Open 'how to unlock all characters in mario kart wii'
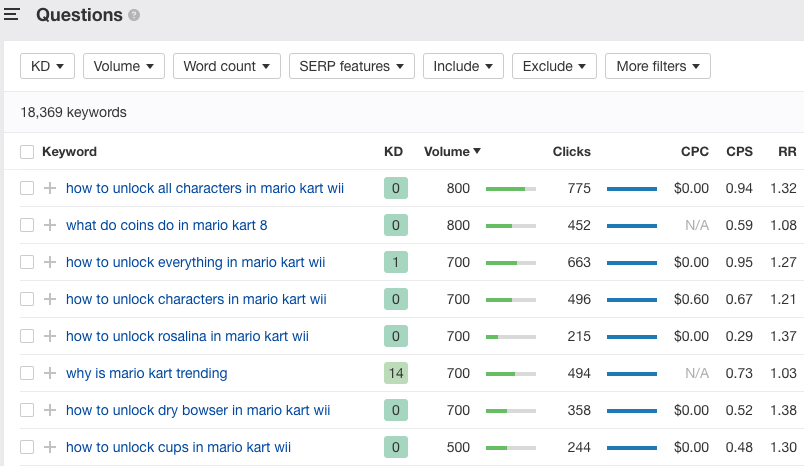This screenshot has height=466, width=804. [x=205, y=188]
